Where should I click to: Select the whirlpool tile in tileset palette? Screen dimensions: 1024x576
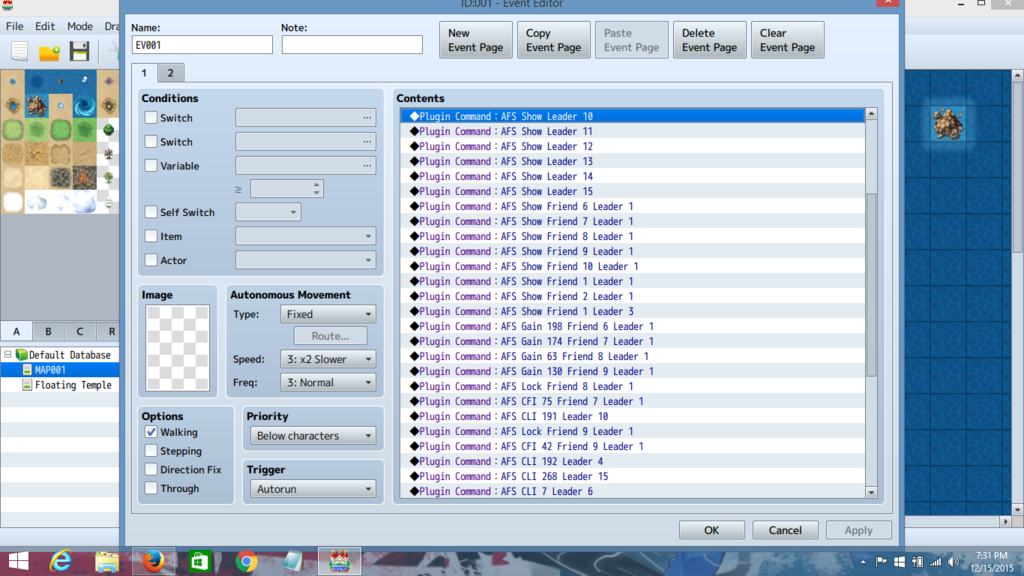coord(84,106)
